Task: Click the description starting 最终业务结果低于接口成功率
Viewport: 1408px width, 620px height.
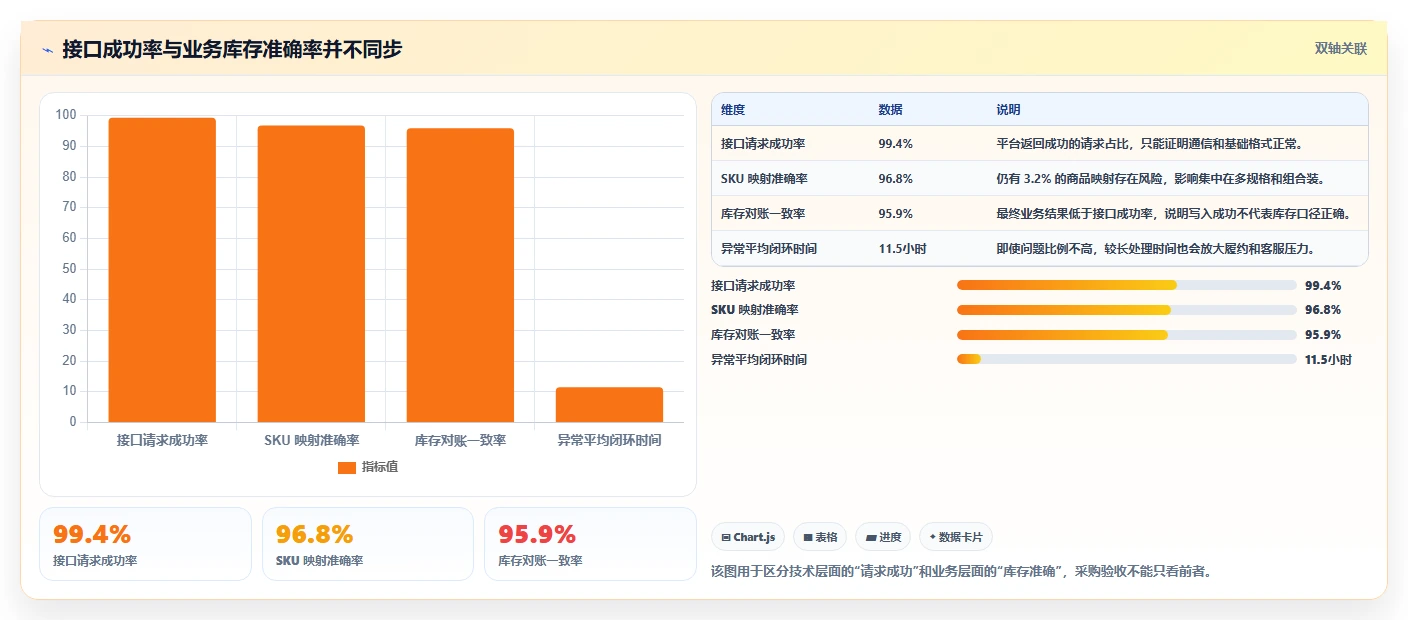Action: click(x=1173, y=214)
